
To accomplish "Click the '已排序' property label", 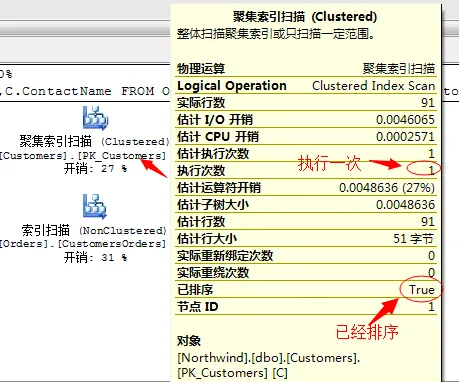I will (195, 290).
